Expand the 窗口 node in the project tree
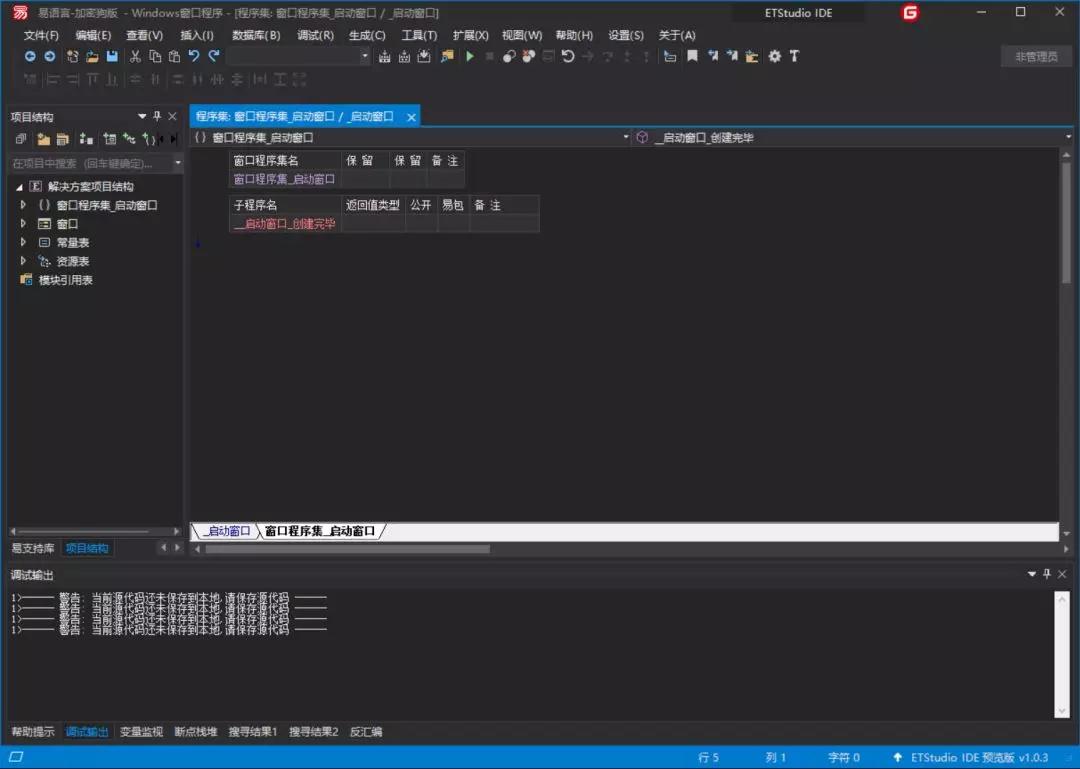The image size is (1080, 769). click(x=22, y=223)
